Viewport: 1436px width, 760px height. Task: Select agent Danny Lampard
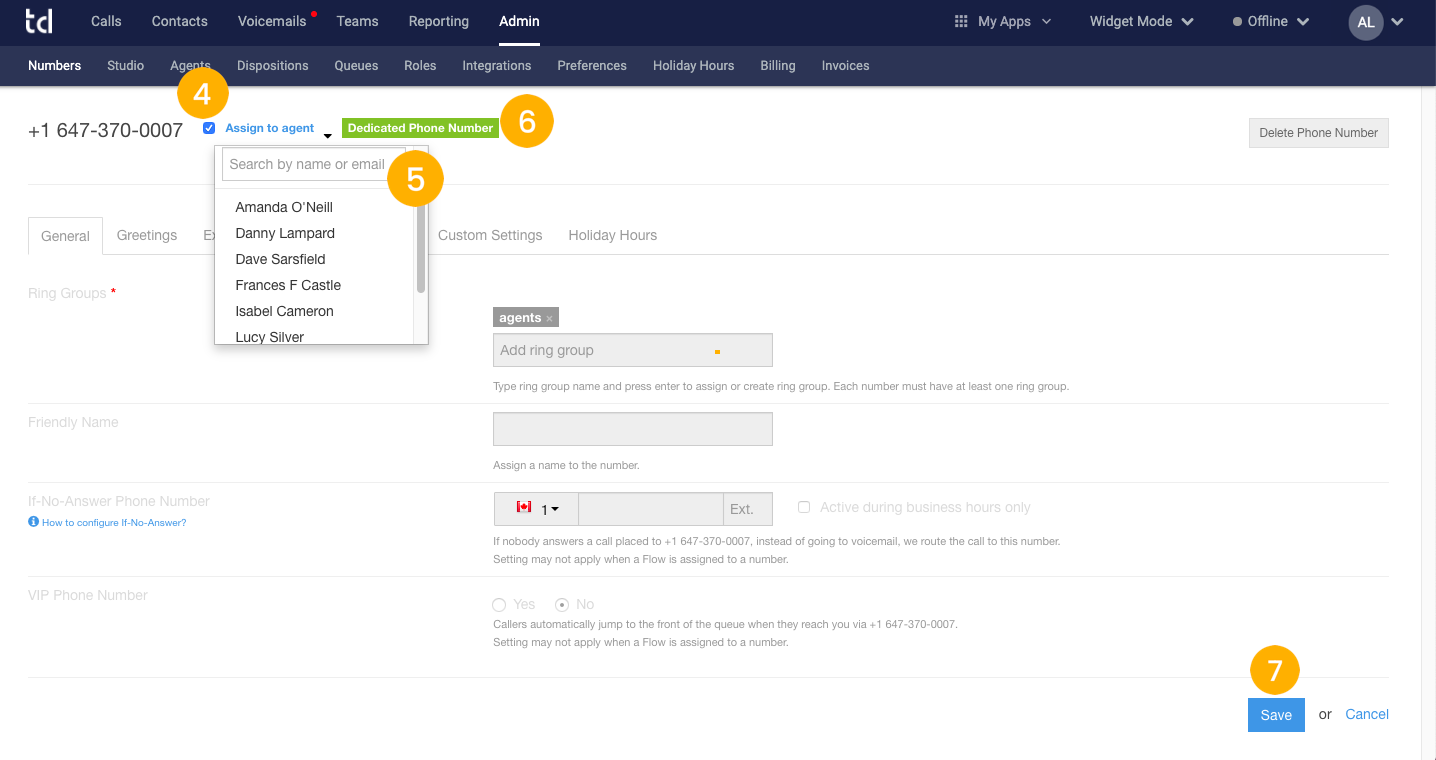[285, 233]
